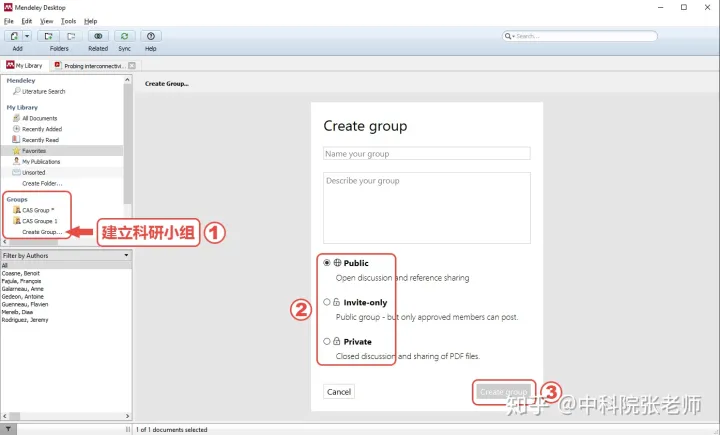Filter by author Coasne, Benoit
The height and width of the screenshot is (435, 720).
[x=21, y=273]
